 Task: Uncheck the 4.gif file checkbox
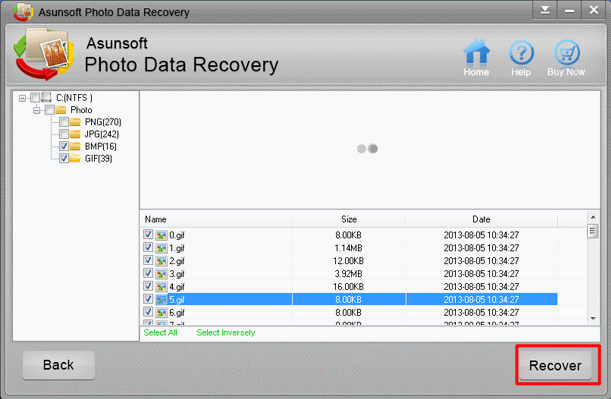coord(148,286)
